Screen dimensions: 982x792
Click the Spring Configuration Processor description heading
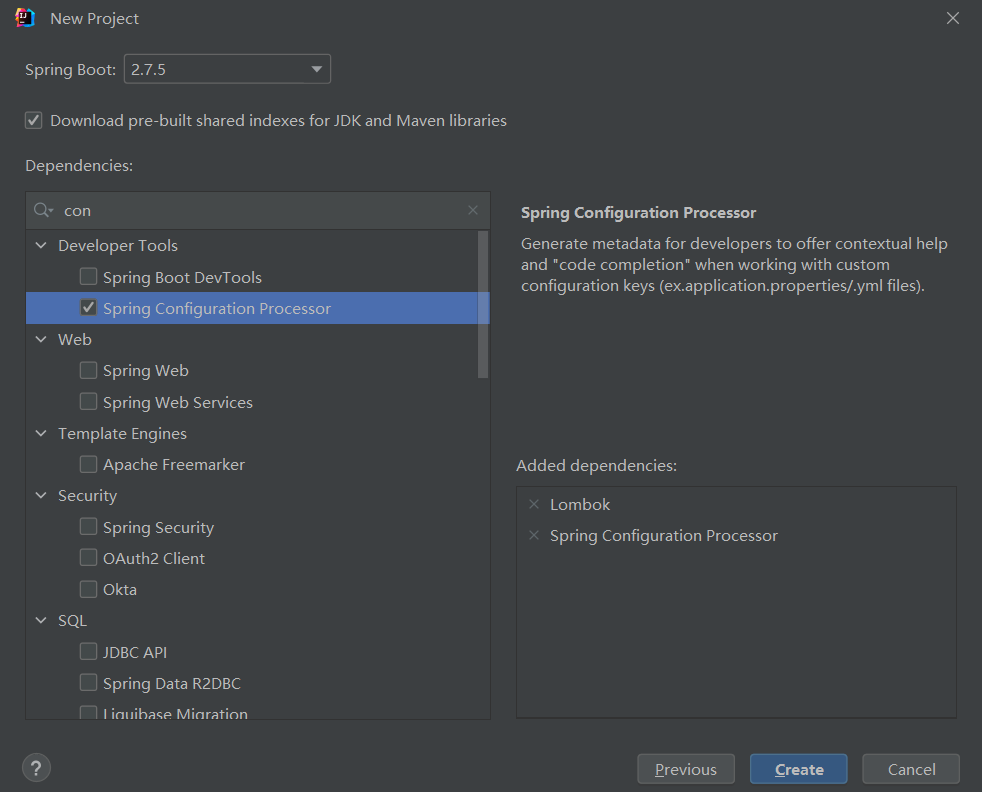click(638, 213)
